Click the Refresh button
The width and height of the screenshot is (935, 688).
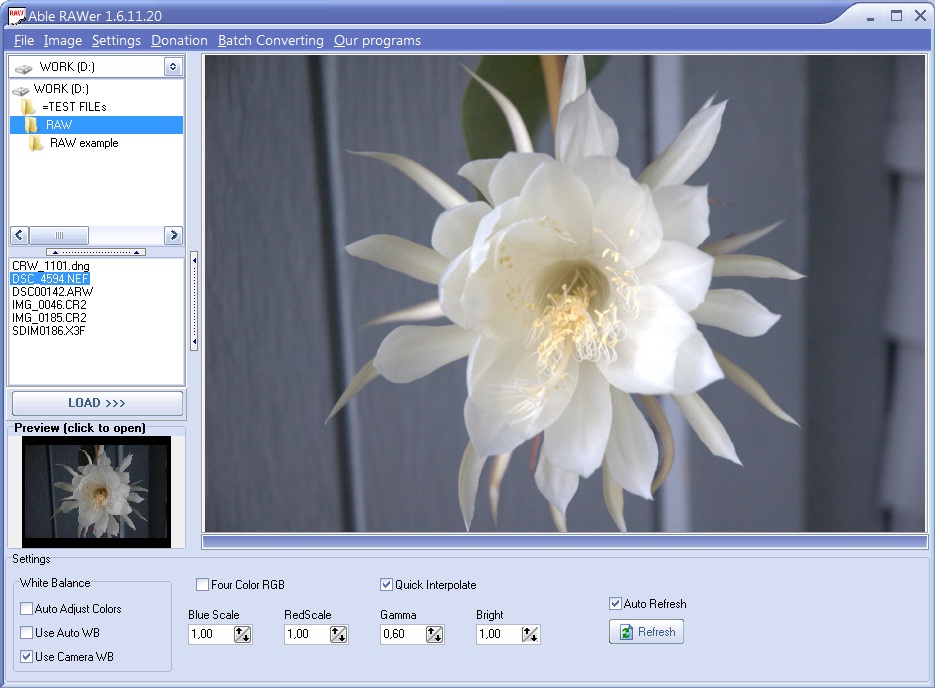(646, 632)
